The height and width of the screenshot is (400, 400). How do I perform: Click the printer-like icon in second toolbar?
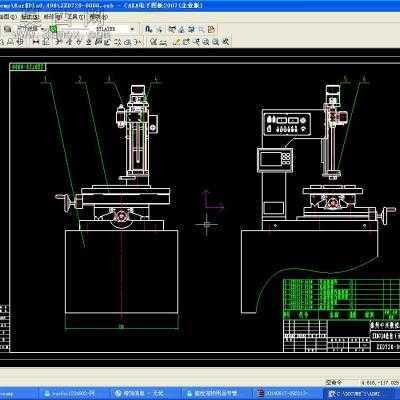coord(129,42)
